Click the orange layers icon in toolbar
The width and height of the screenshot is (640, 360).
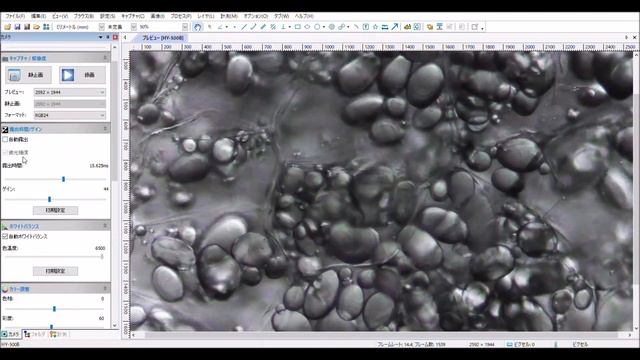click(430, 27)
